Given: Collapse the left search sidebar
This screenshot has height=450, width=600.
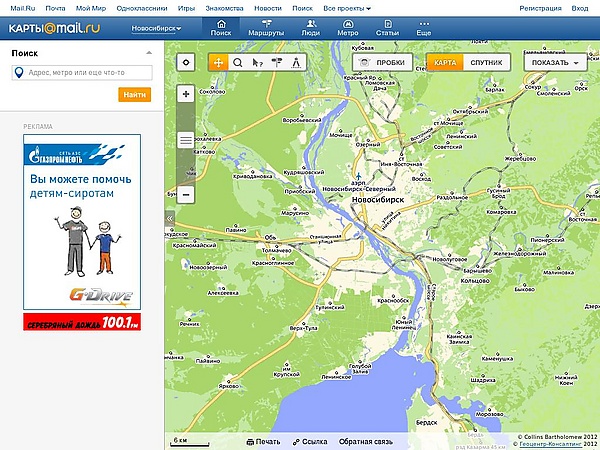Looking at the screenshot, I should 169,218.
